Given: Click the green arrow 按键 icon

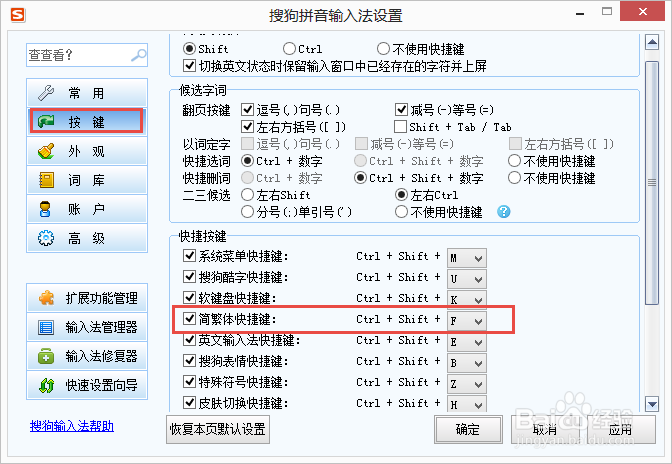Looking at the screenshot, I should click(46, 122).
